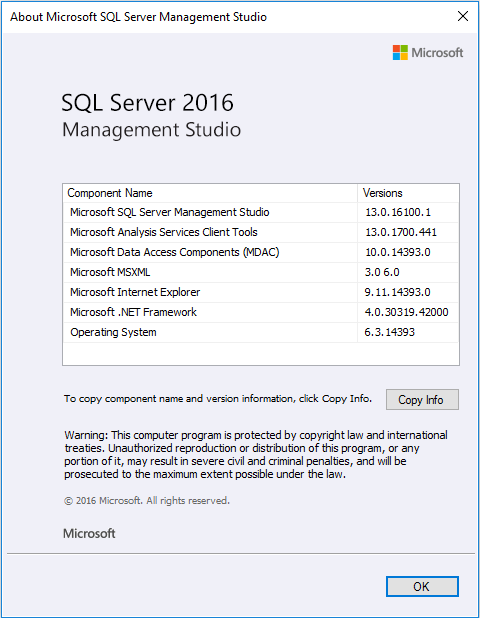This screenshot has width=480, height=618.
Task: Select the Microsoft MSXML row
Action: (261, 272)
